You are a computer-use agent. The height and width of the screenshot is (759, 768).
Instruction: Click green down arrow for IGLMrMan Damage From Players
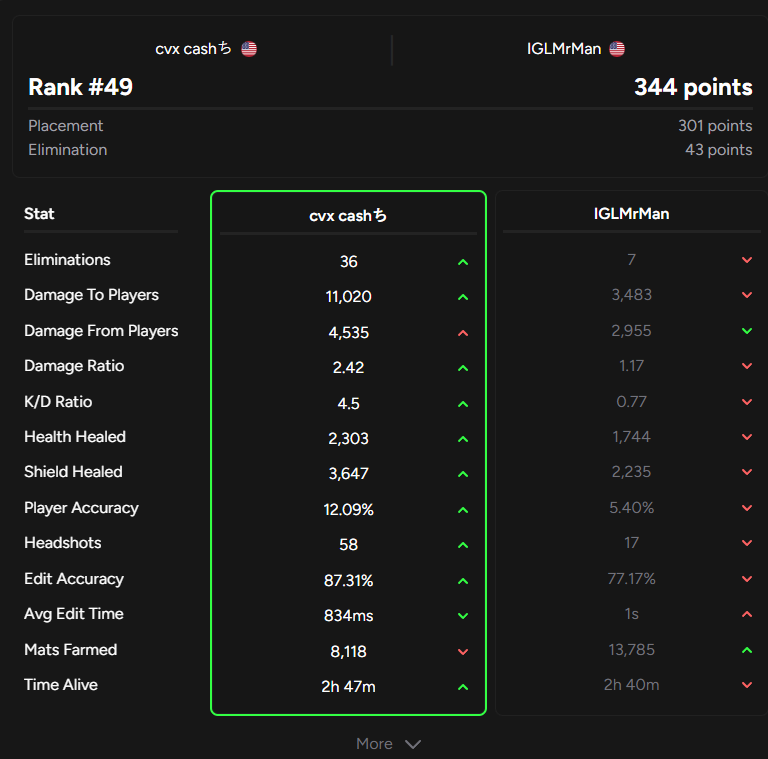[747, 331]
